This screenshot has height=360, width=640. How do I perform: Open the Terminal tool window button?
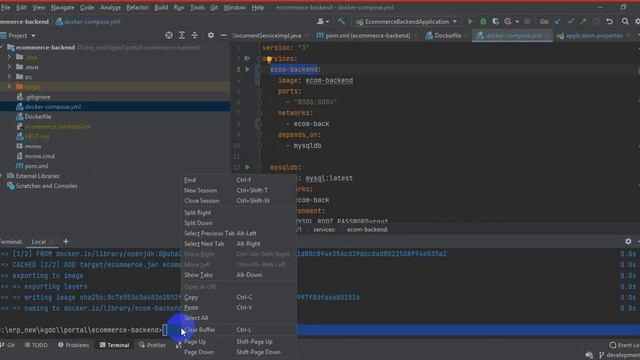114,345
